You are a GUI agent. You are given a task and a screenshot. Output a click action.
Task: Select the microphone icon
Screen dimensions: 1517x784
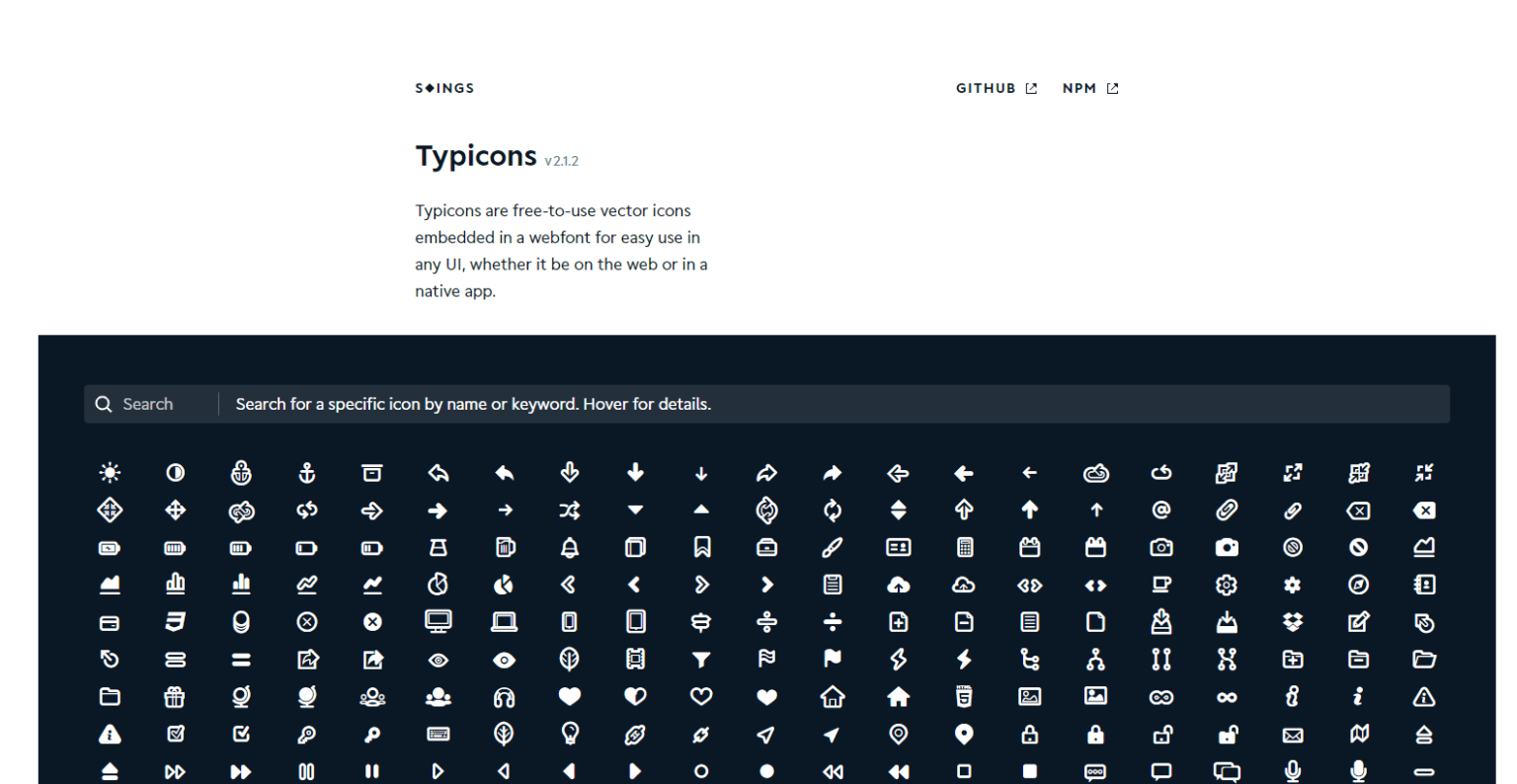[1358, 771]
